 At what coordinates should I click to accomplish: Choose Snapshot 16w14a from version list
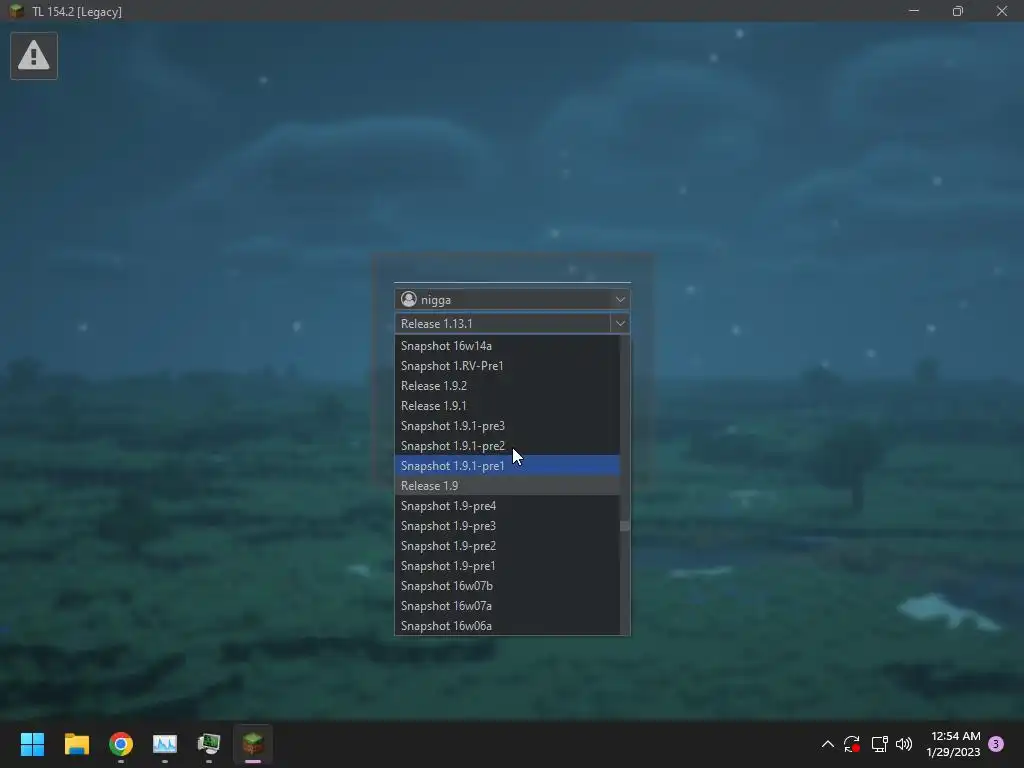[x=507, y=345]
